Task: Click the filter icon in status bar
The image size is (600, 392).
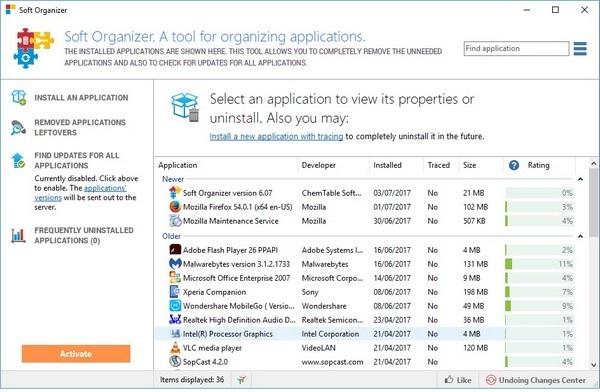Action: 241,380
